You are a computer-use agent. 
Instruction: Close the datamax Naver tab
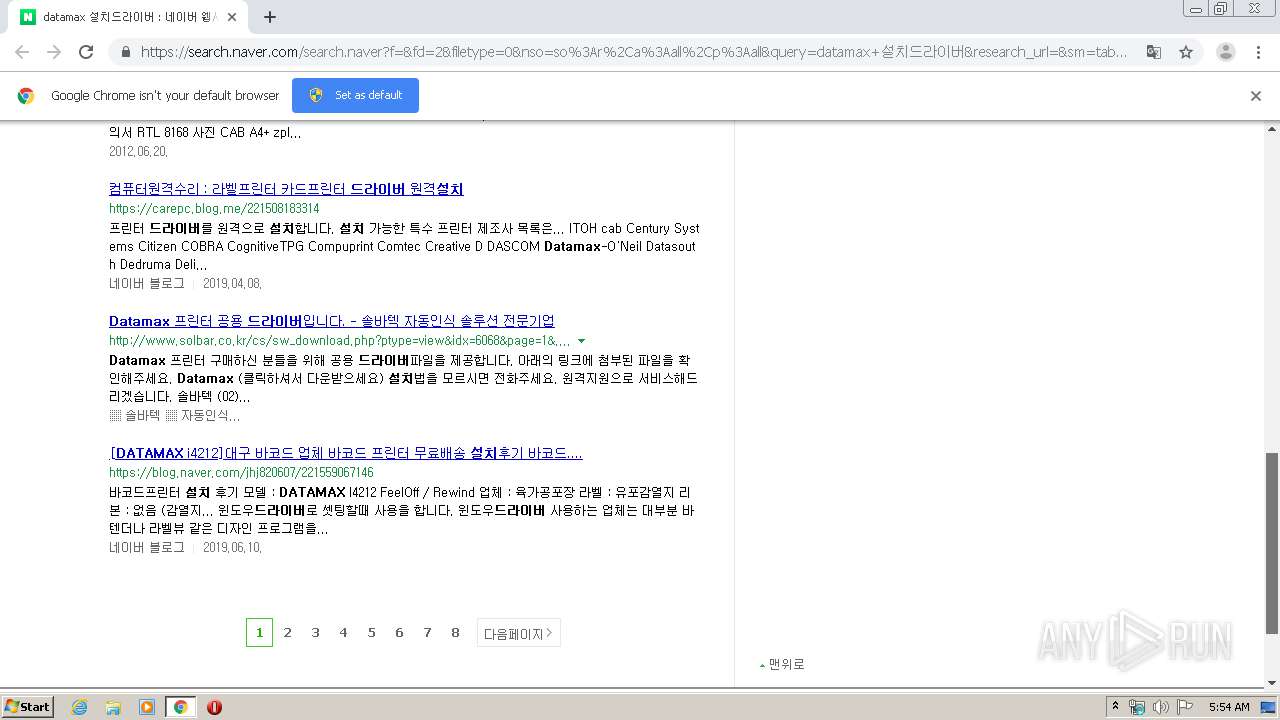[233, 17]
